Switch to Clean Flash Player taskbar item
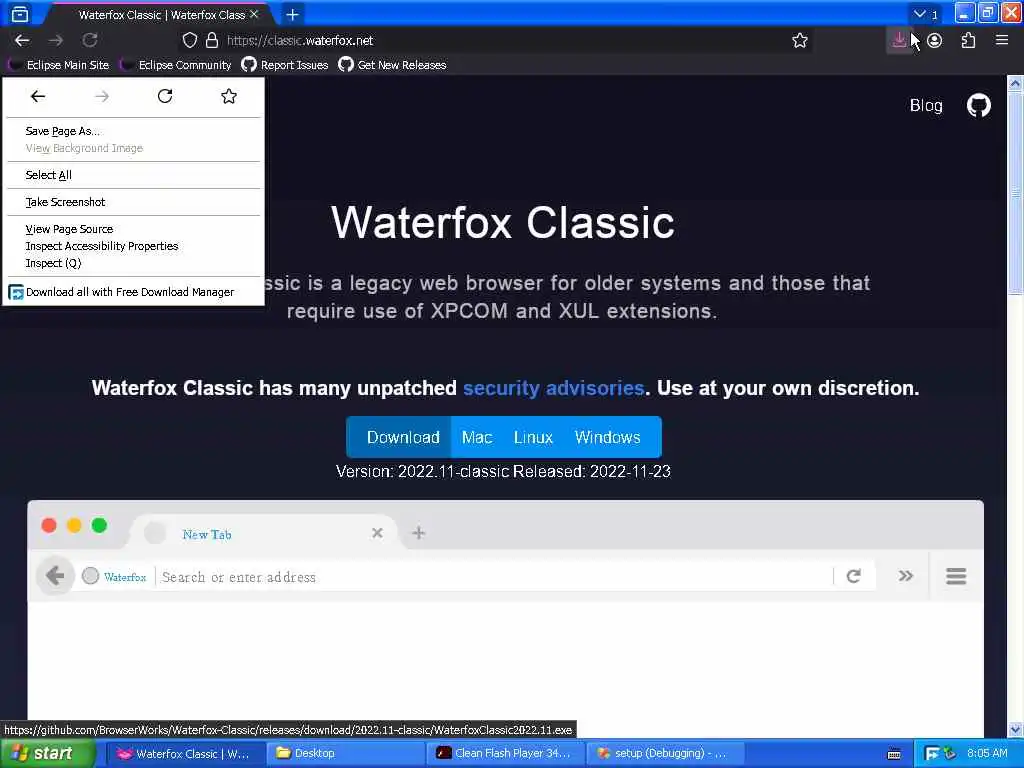Image resolution: width=1024 pixels, height=768 pixels. tap(506, 754)
